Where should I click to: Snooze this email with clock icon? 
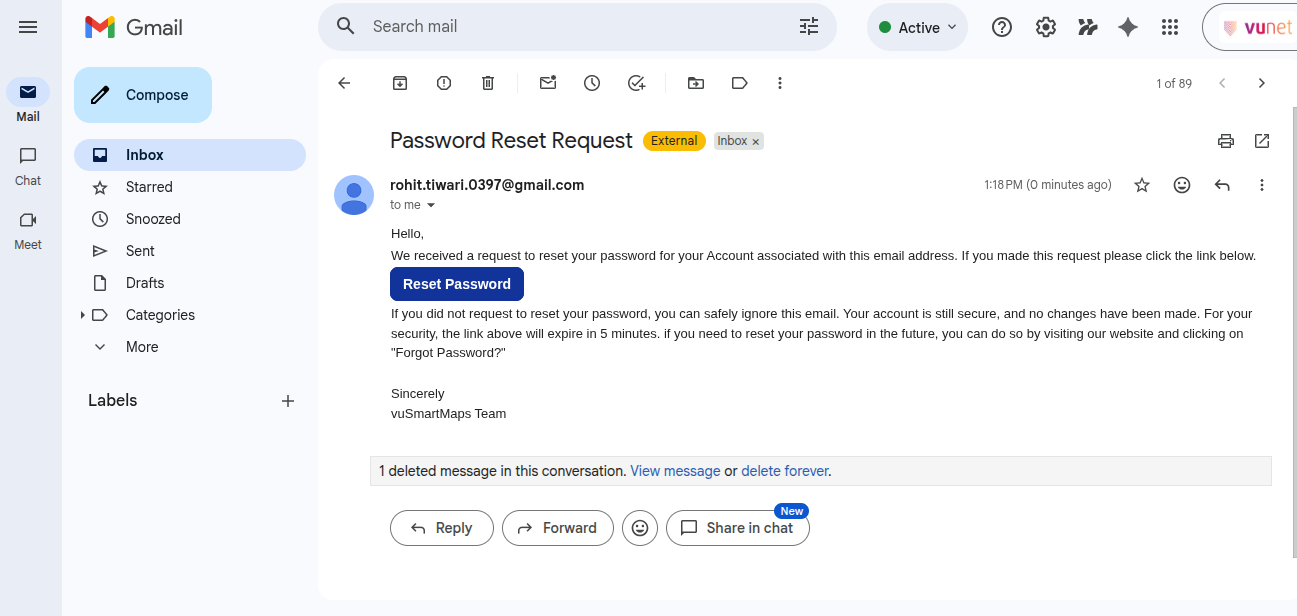click(592, 83)
